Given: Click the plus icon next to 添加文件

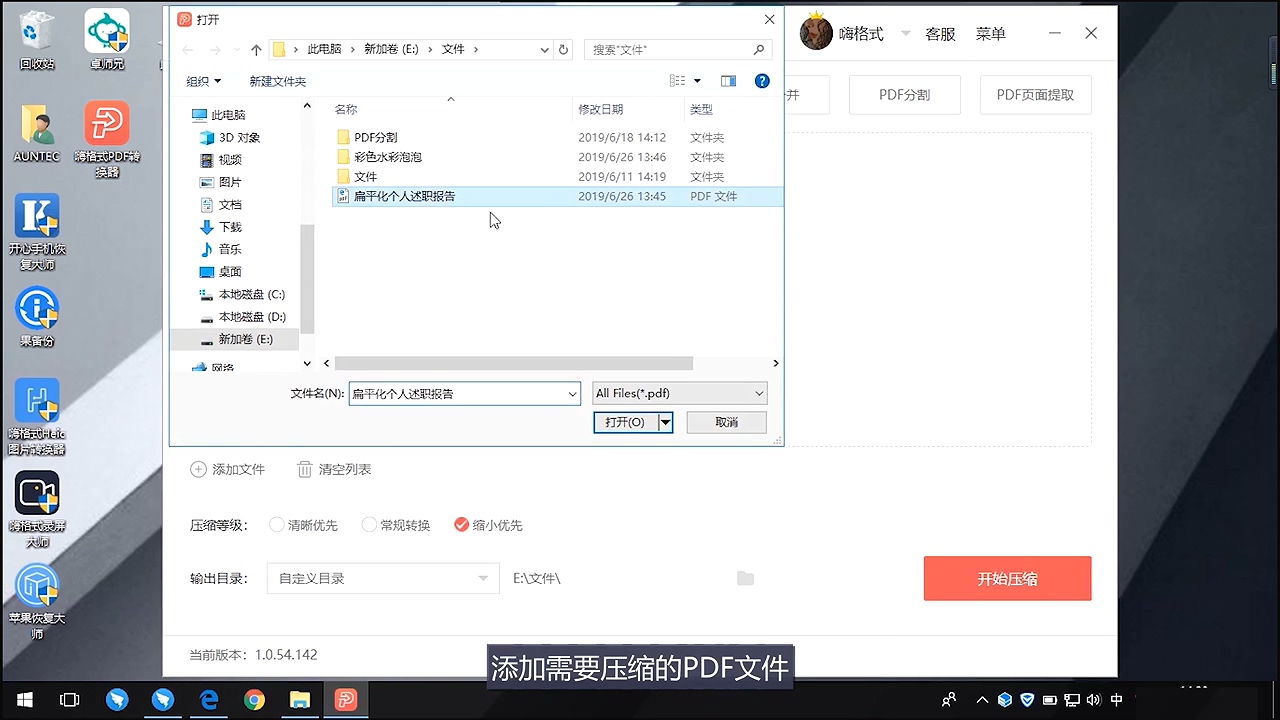Looking at the screenshot, I should click(x=198, y=469).
